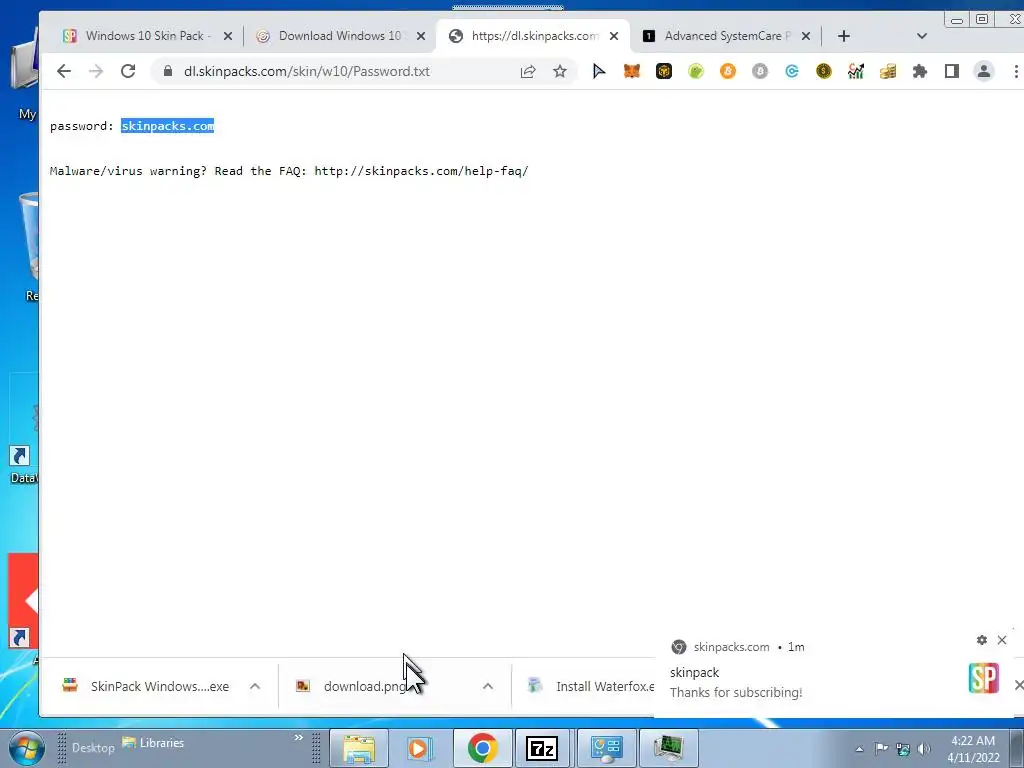Click the SP logo in the notification

[x=984, y=678]
